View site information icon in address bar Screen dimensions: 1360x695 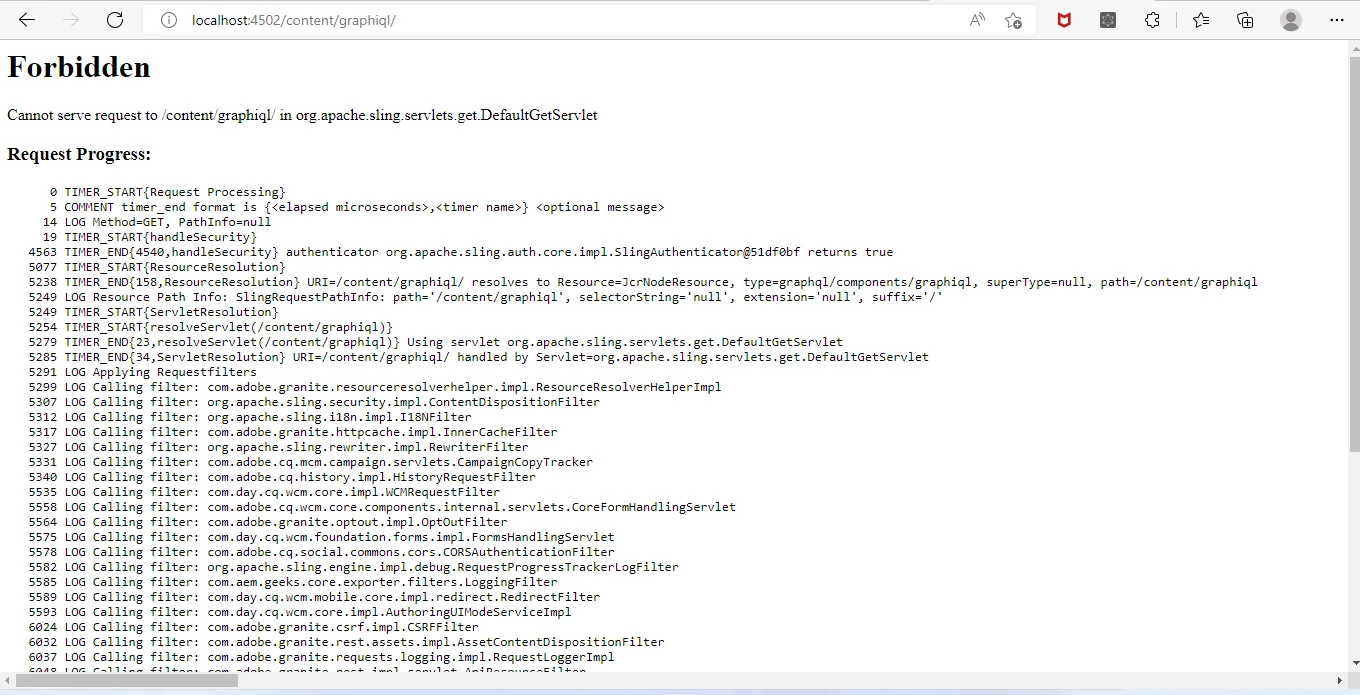(x=169, y=20)
